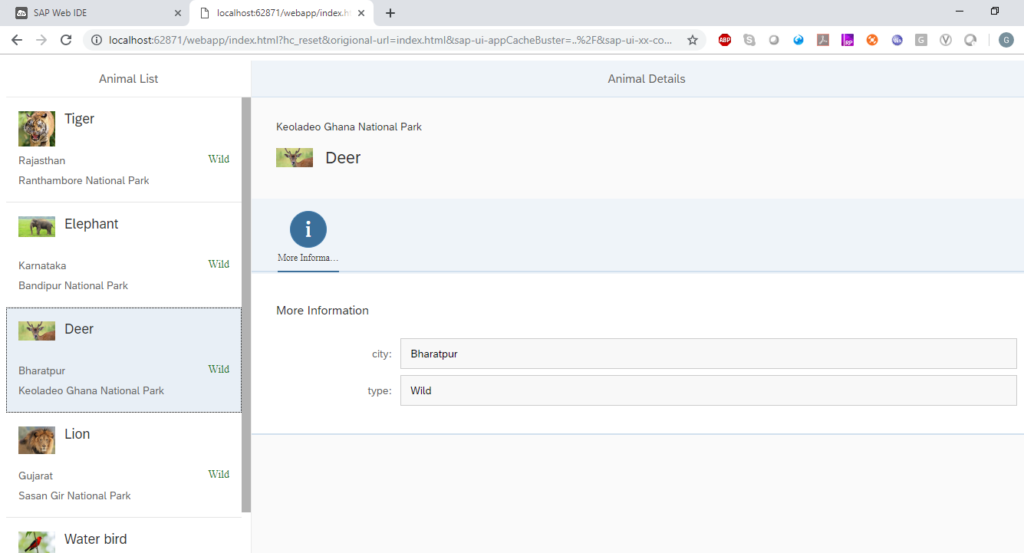Viewport: 1024px width, 553px height.
Task: Click the Deer title in details
Action: [343, 157]
